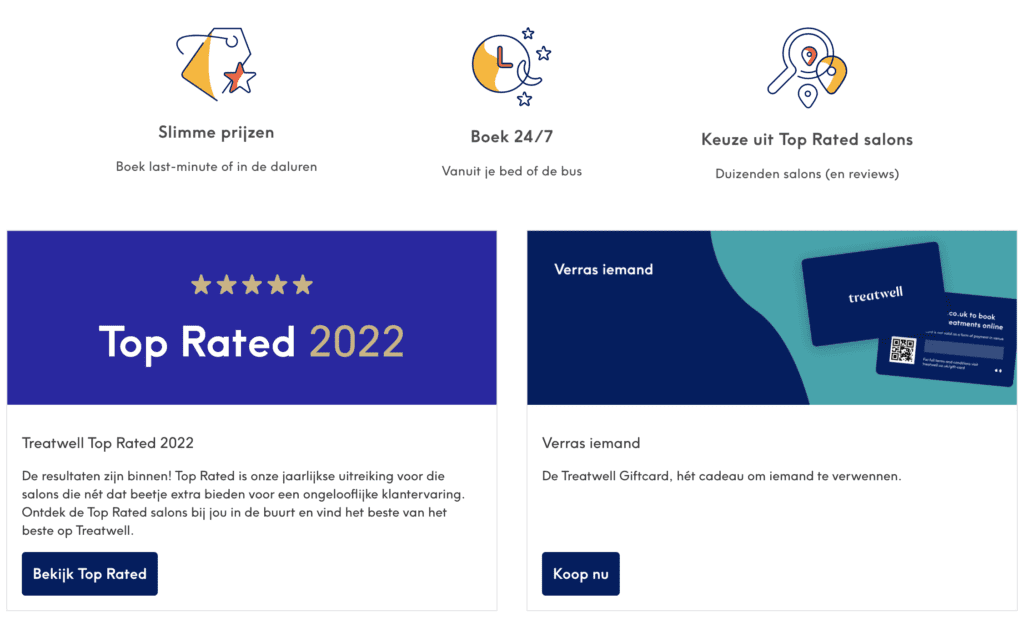1024x617 pixels.
Task: Click the magnifier location pin icon
Action: pos(806,66)
